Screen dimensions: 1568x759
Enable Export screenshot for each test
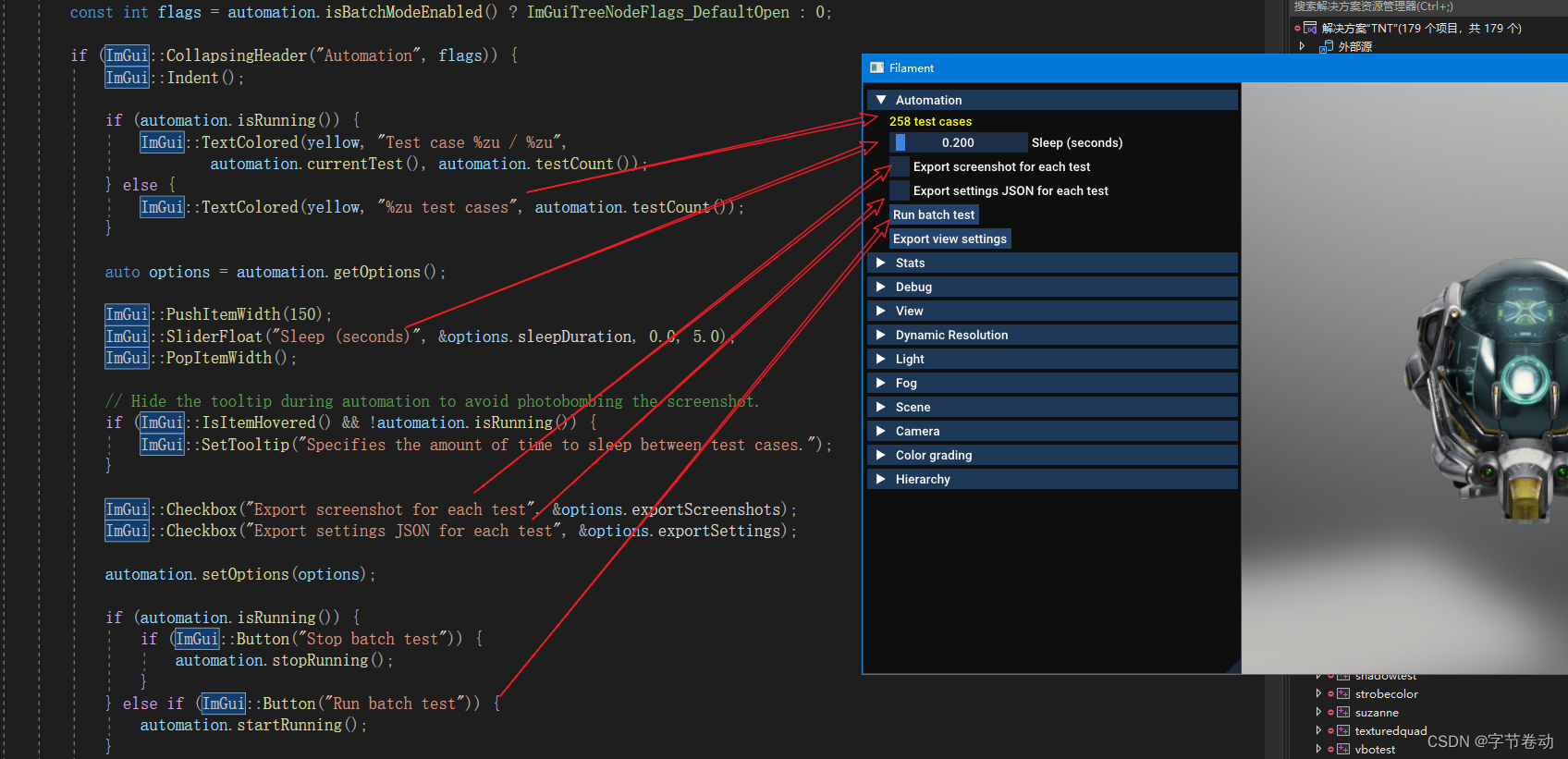click(x=900, y=166)
